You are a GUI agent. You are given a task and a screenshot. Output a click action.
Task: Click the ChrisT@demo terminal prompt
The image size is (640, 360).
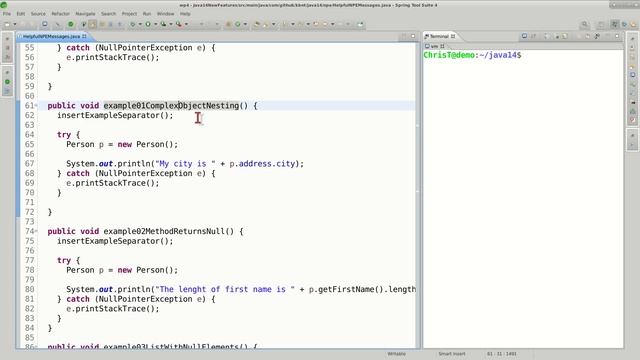point(472,55)
